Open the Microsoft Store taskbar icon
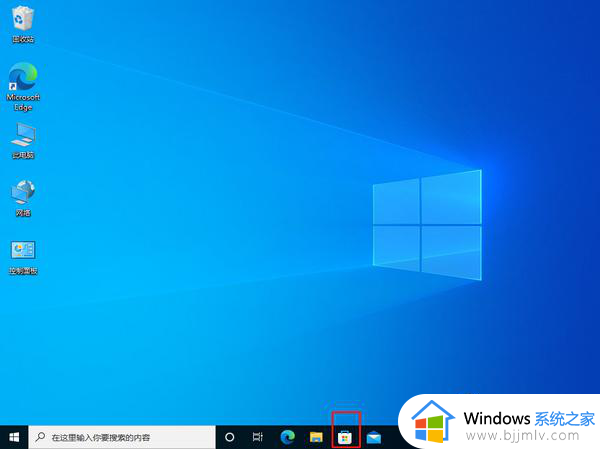Screen dimensions: 600x449 click(345, 437)
